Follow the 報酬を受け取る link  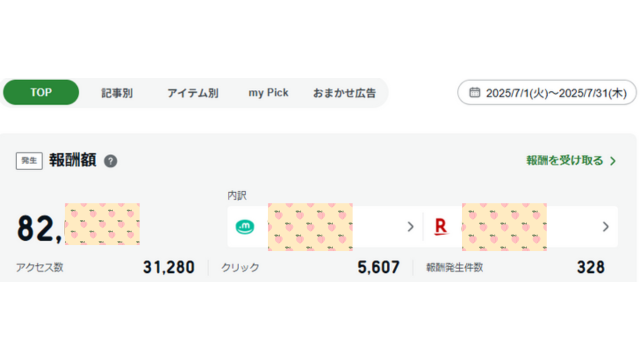(x=565, y=160)
